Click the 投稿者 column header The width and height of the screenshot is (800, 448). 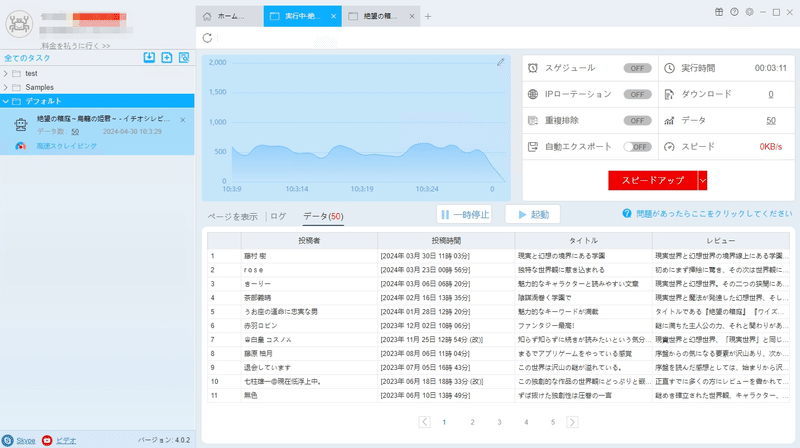(309, 240)
